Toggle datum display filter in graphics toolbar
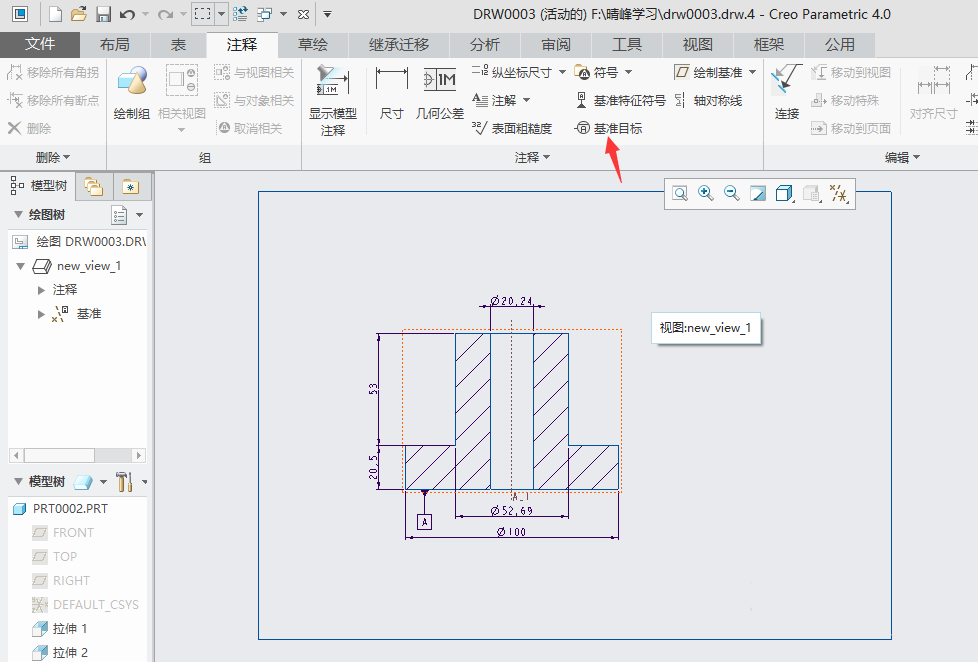 click(839, 193)
